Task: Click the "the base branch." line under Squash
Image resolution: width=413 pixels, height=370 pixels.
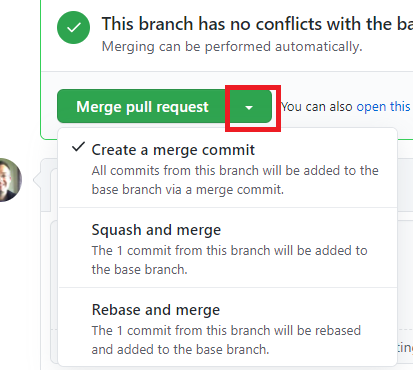Action: (139, 269)
